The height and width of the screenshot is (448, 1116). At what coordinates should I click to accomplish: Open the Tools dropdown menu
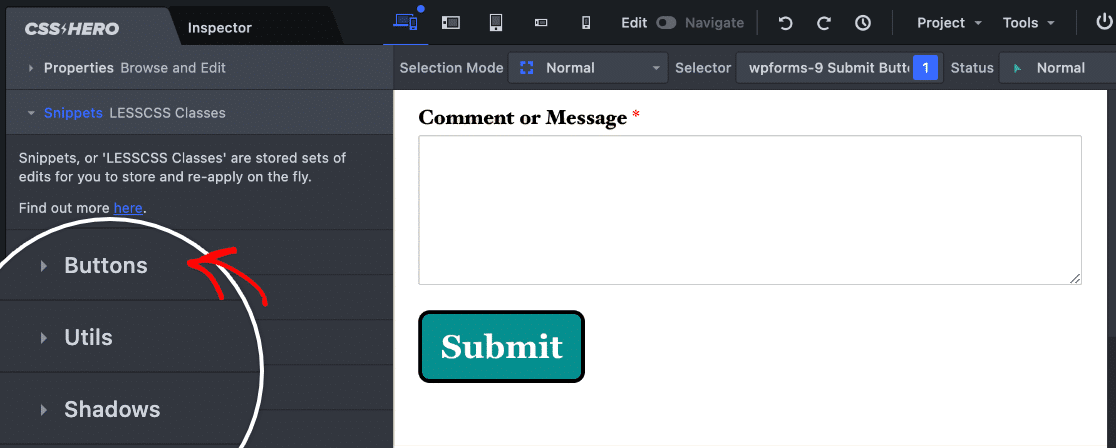click(1028, 23)
